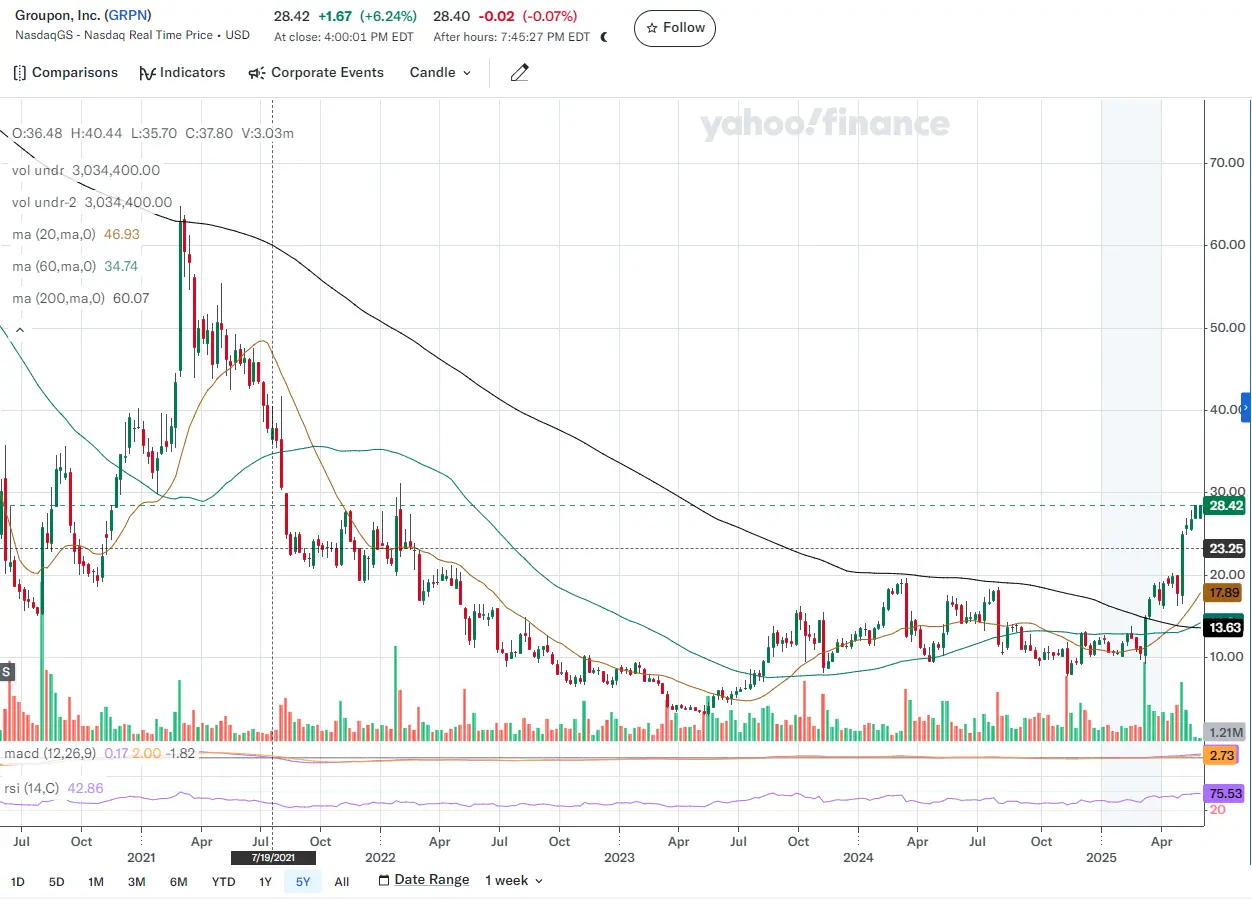Click the after-hours moon icon
The image size is (1252, 899).
point(604,37)
